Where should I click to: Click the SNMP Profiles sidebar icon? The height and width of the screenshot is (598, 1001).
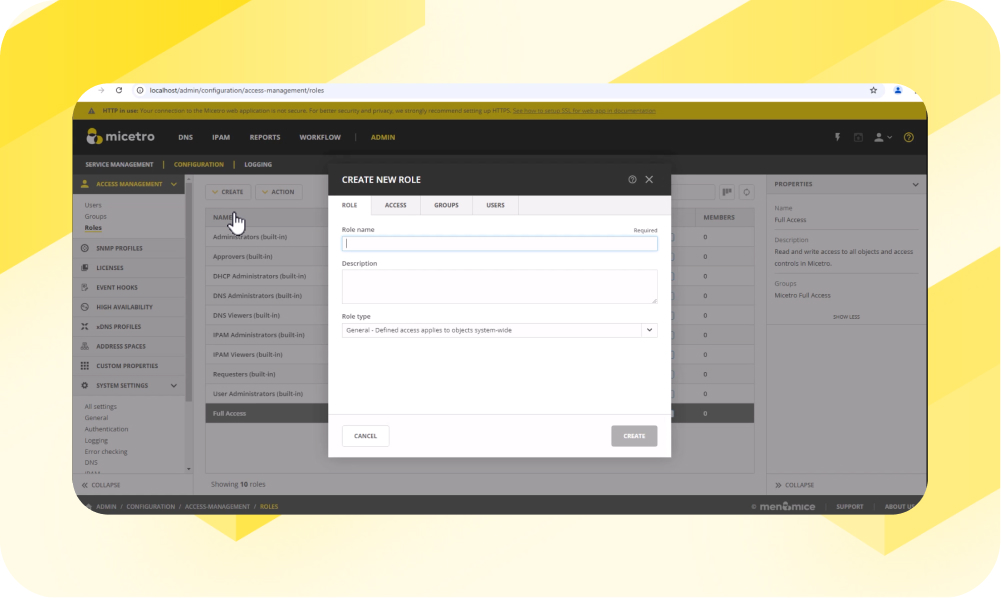point(85,248)
